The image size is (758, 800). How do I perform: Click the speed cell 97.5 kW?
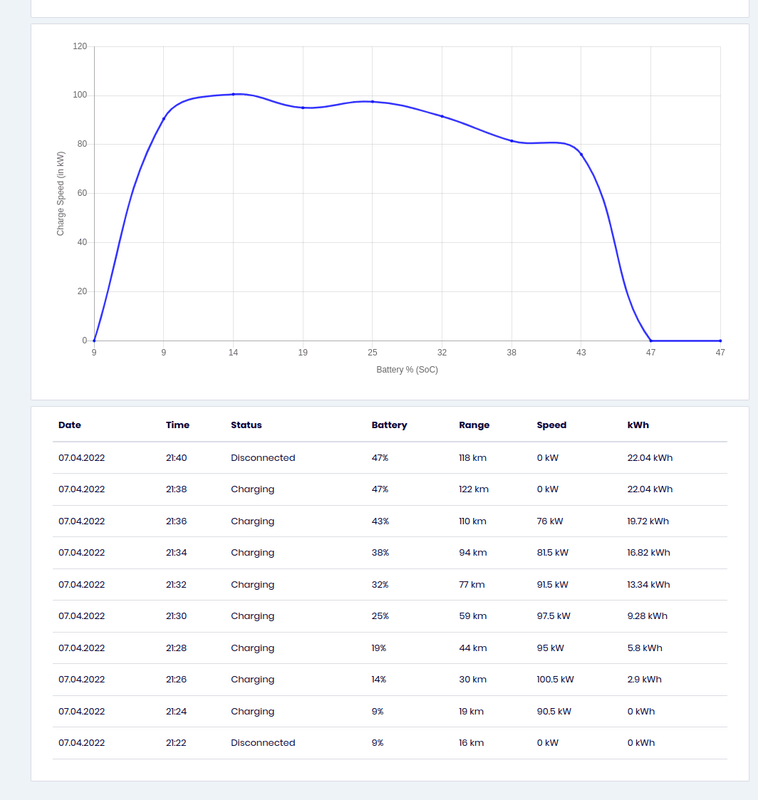tap(553, 616)
